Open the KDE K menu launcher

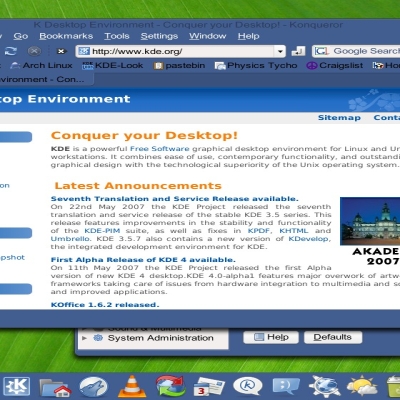click(x=17, y=387)
